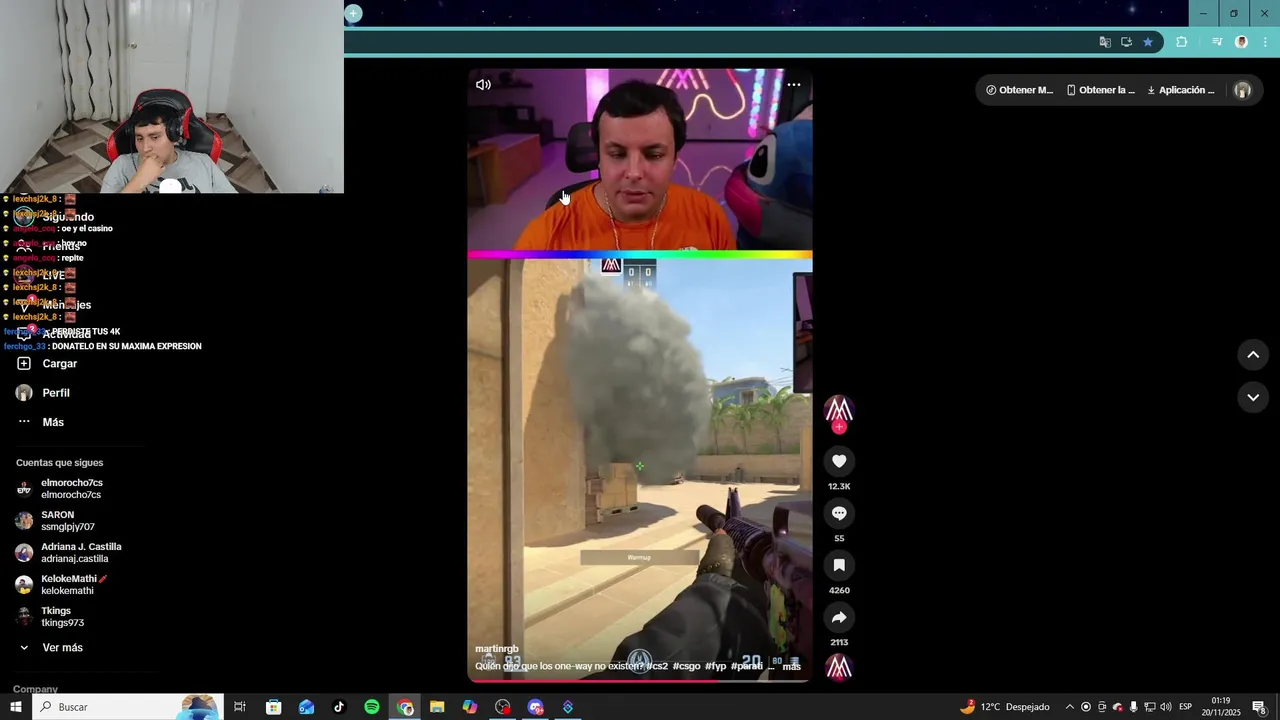This screenshot has height=720, width=1280.
Task: Click the system tray microphone icon
Action: 1133,707
